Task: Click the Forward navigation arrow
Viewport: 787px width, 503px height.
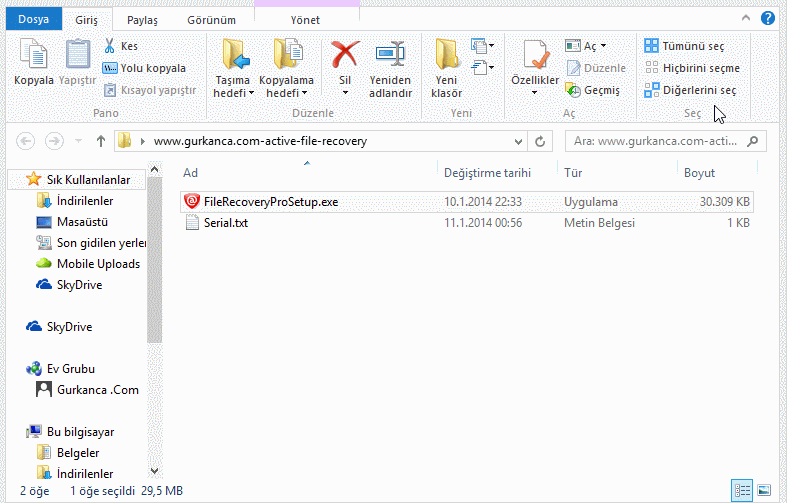Action: point(54,141)
